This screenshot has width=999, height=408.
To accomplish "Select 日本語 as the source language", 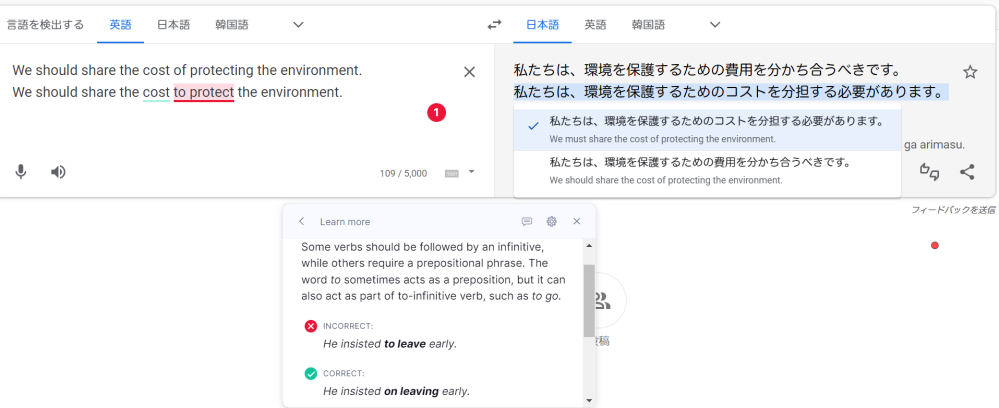I will [173, 25].
